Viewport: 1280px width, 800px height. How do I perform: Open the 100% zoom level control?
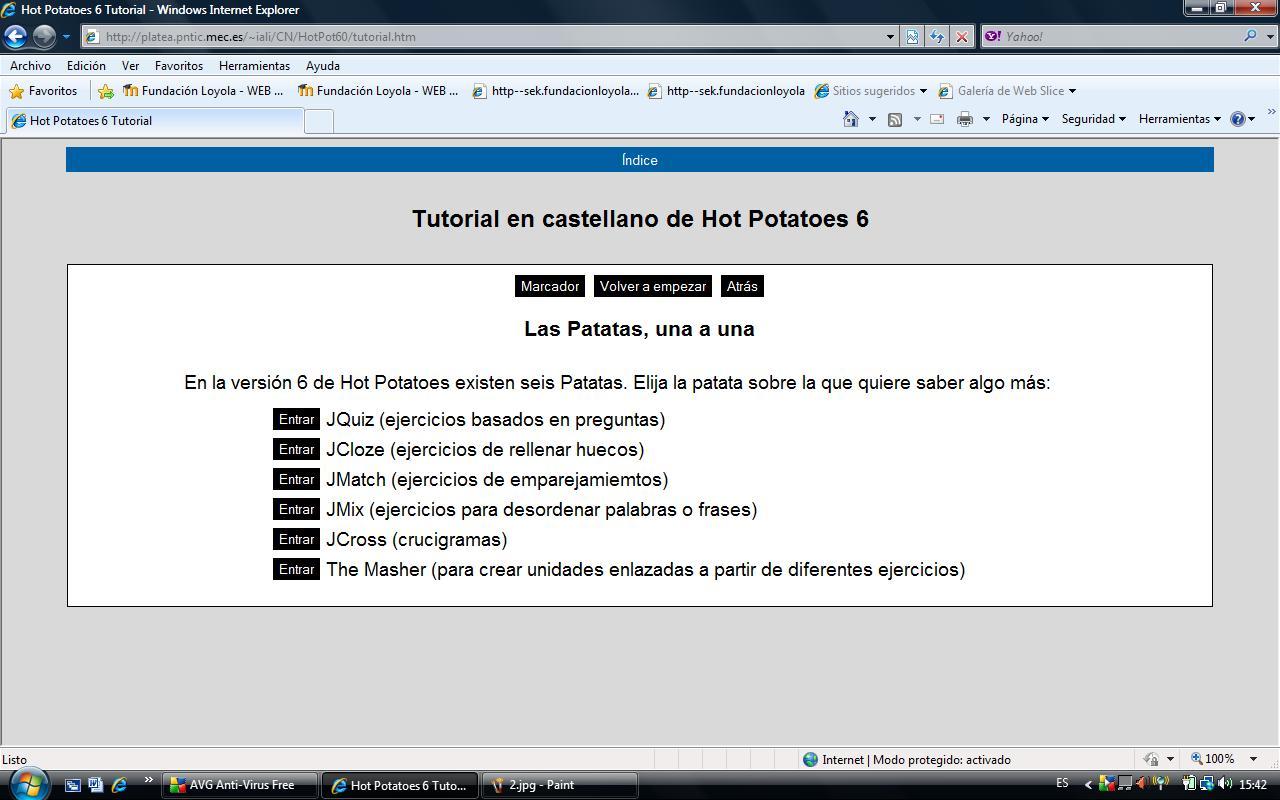1225,759
